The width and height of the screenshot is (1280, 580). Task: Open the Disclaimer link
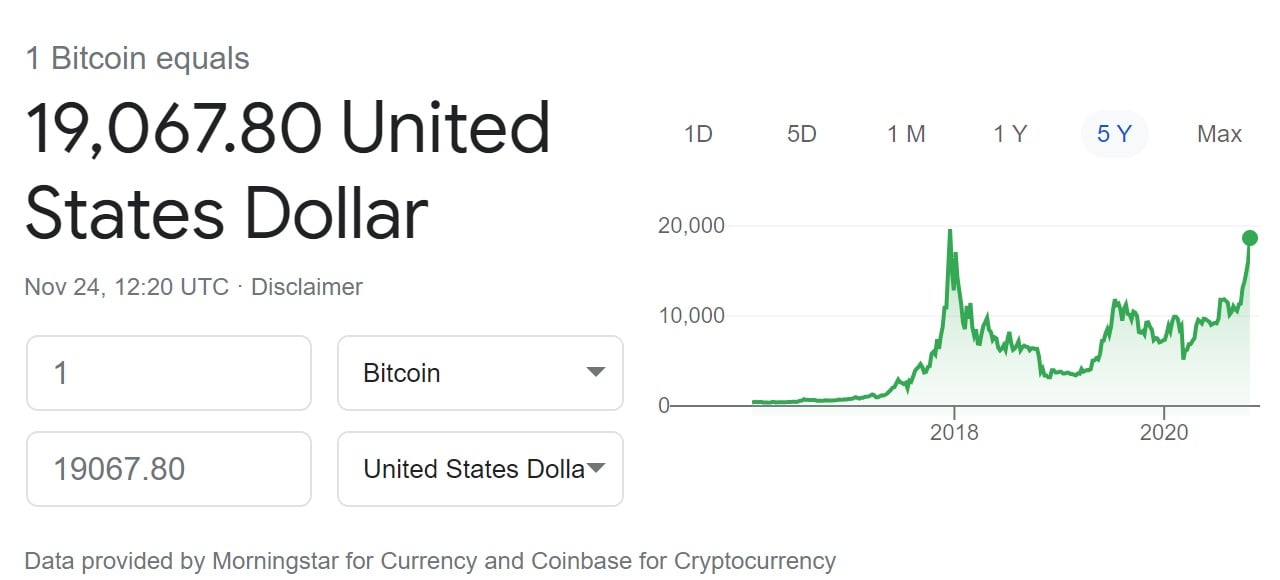click(307, 287)
